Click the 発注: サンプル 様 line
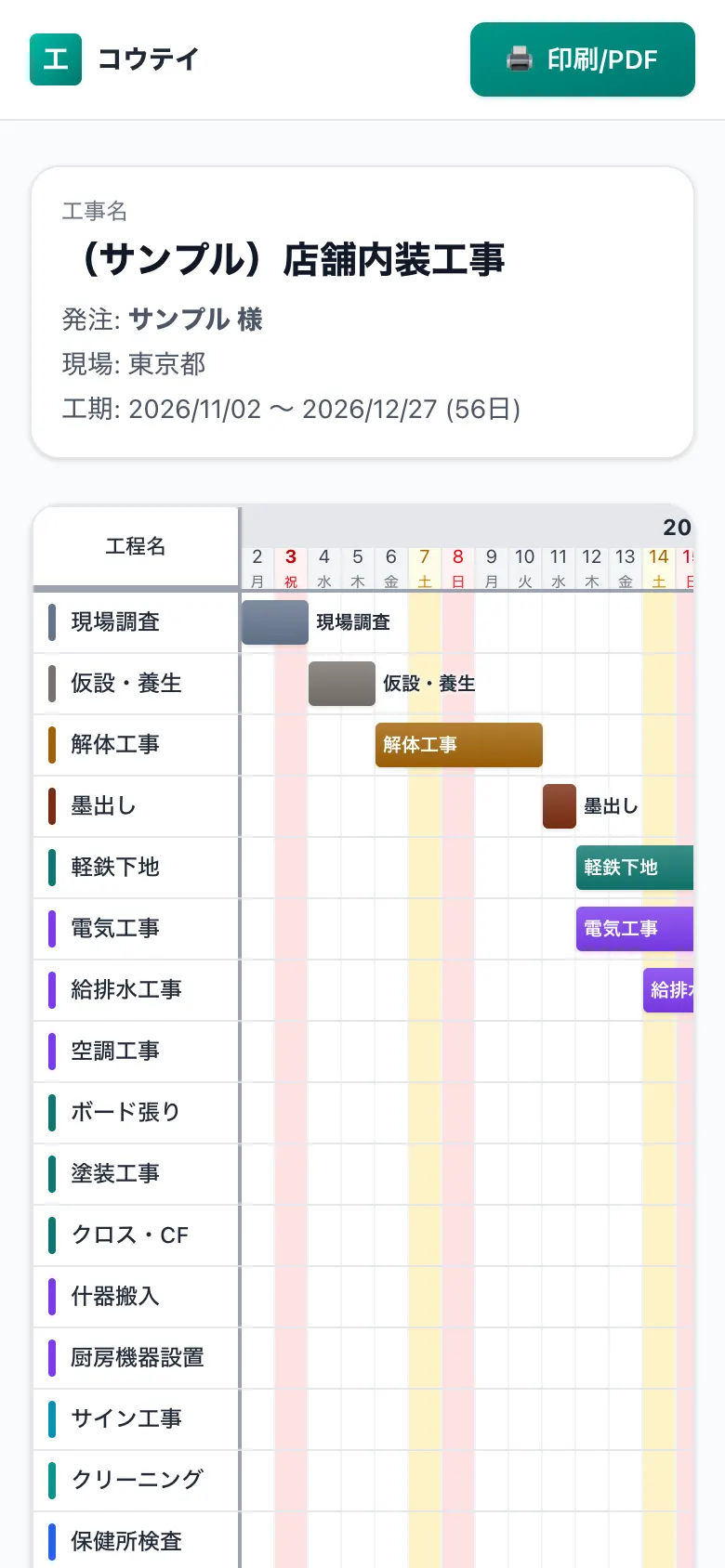725x1568 pixels. point(163,320)
